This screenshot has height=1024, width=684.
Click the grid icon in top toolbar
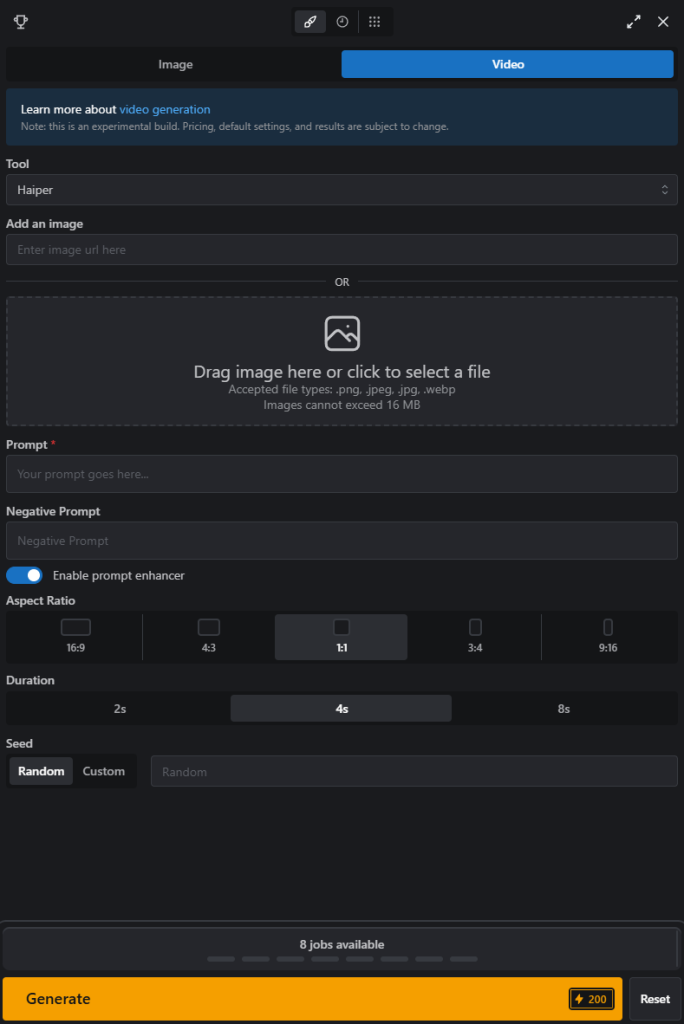[374, 20]
